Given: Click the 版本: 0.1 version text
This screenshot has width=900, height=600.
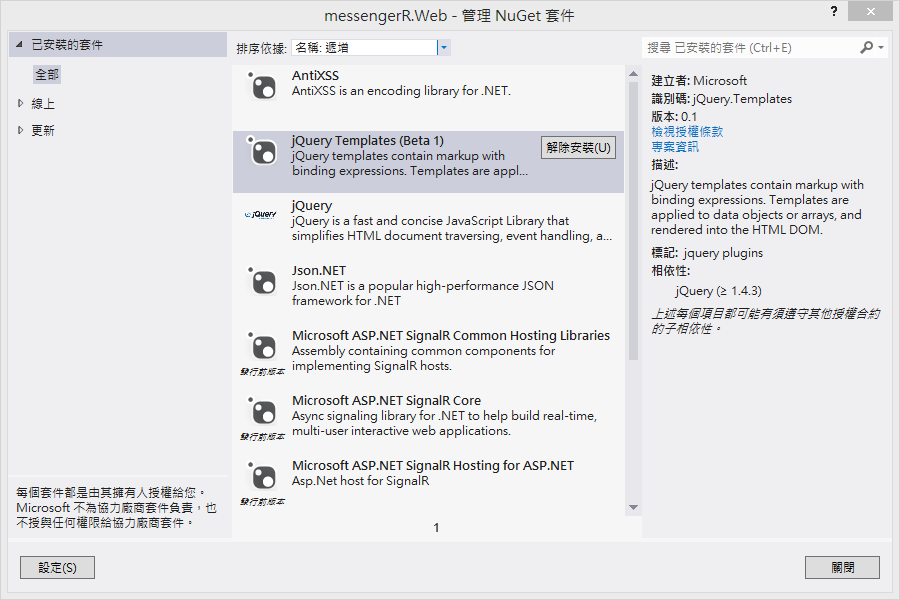Looking at the screenshot, I should coord(674,117).
